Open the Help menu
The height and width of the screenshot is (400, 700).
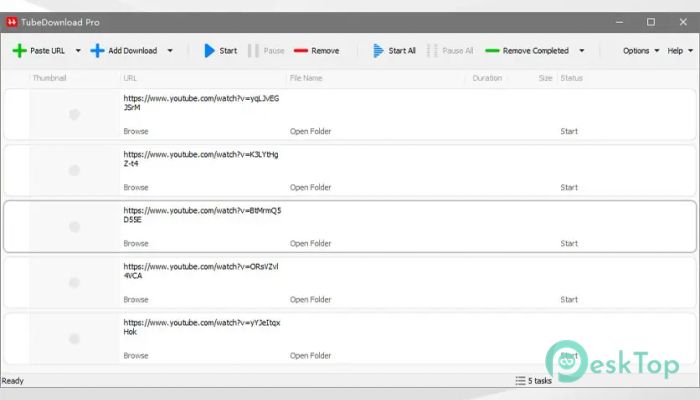point(680,50)
